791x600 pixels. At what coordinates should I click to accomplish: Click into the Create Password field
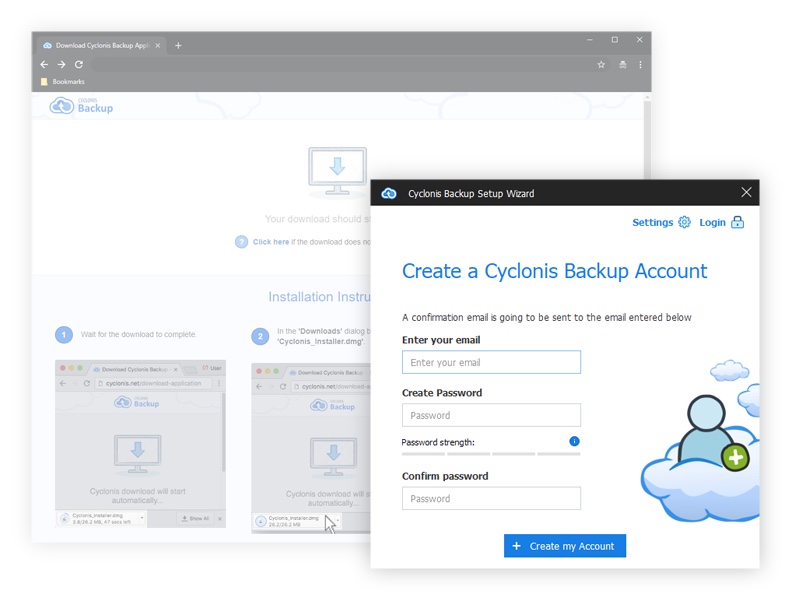(491, 415)
